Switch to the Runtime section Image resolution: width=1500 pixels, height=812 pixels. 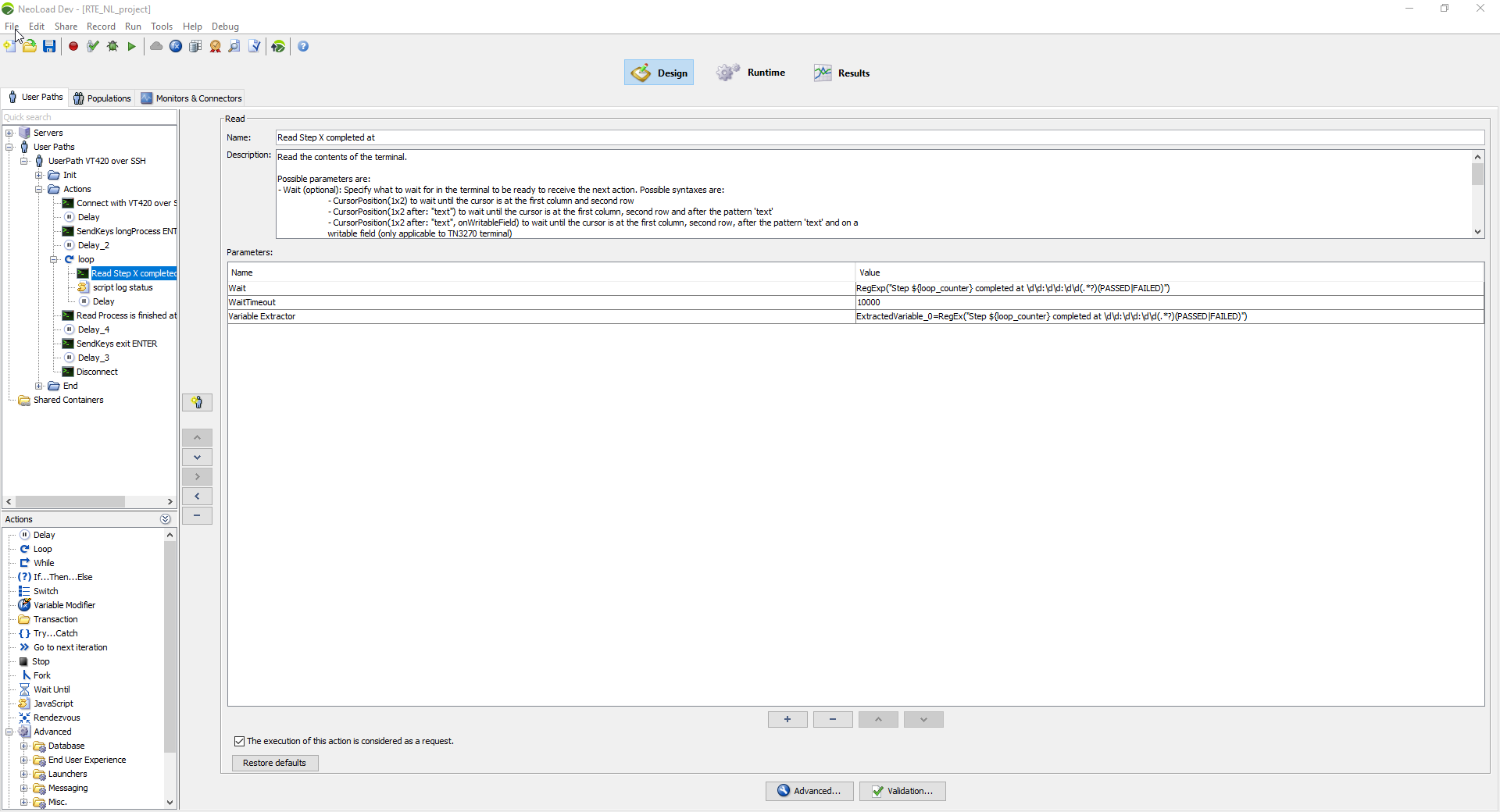point(751,72)
